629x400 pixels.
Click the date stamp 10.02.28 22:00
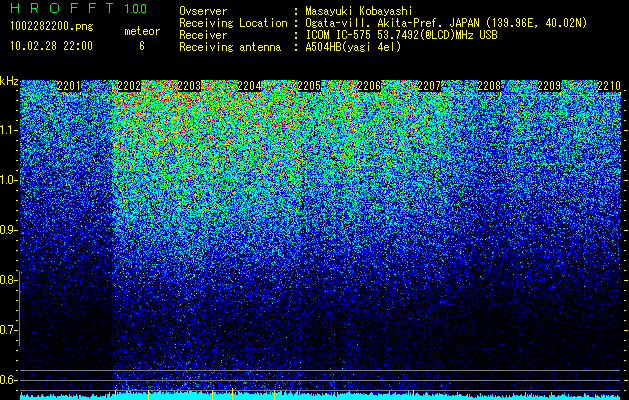tap(51, 46)
